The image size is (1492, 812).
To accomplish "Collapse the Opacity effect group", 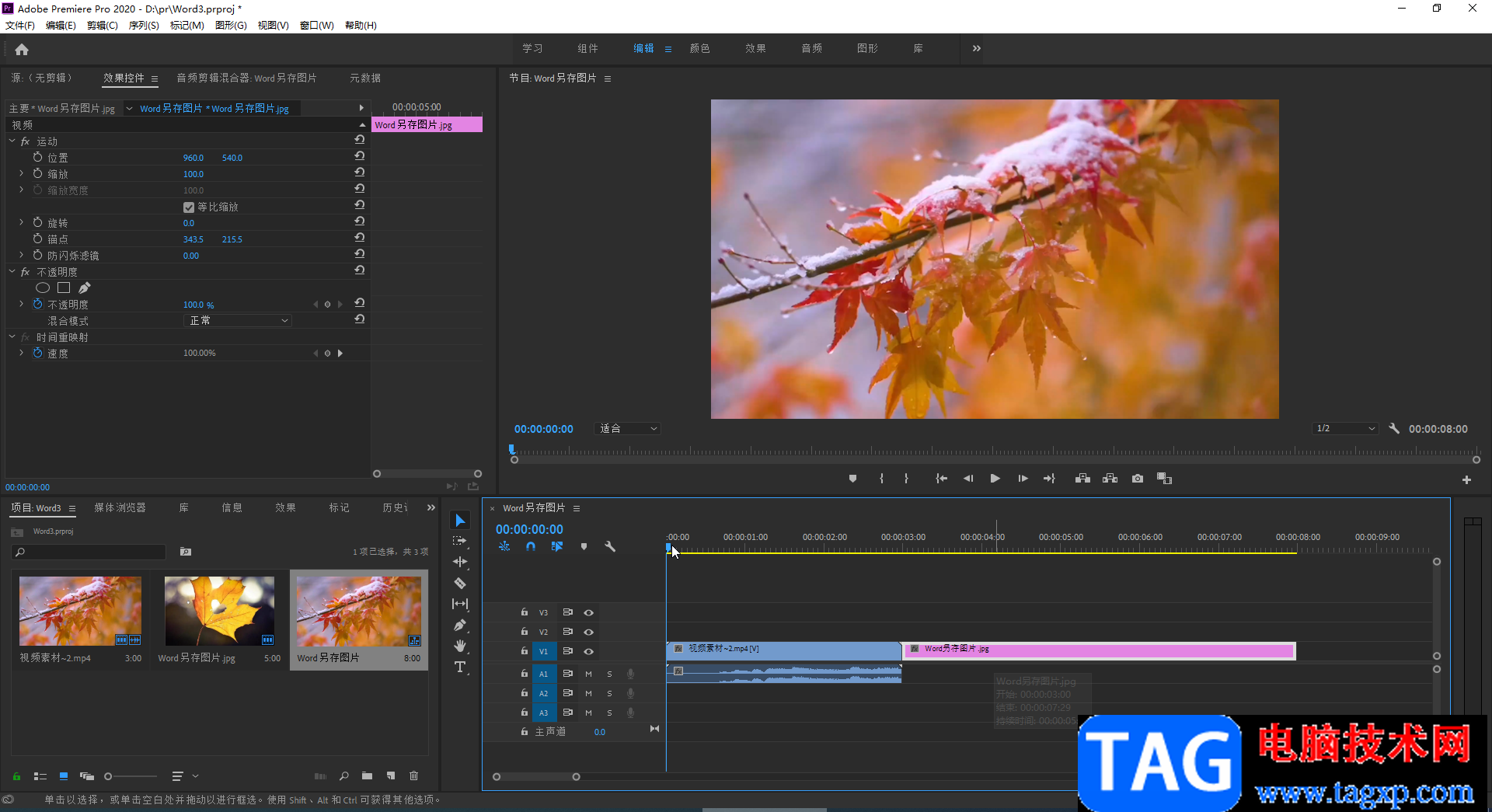I will tap(12, 271).
